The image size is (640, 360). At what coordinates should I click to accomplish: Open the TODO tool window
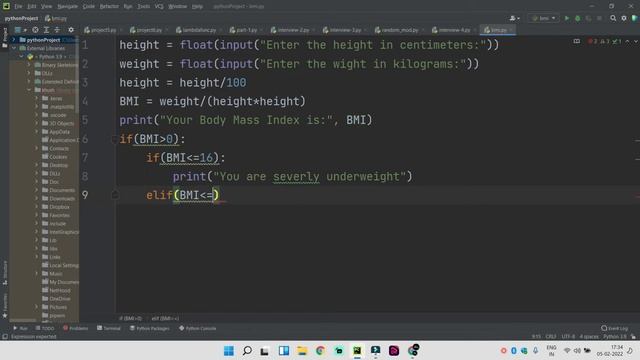pyautogui.click(x=45, y=328)
